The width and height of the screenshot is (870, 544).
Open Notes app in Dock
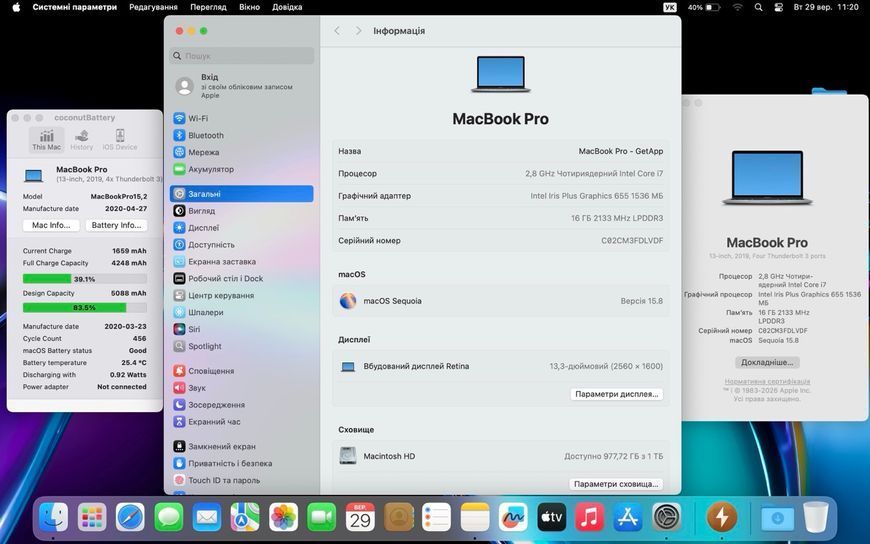[475, 517]
